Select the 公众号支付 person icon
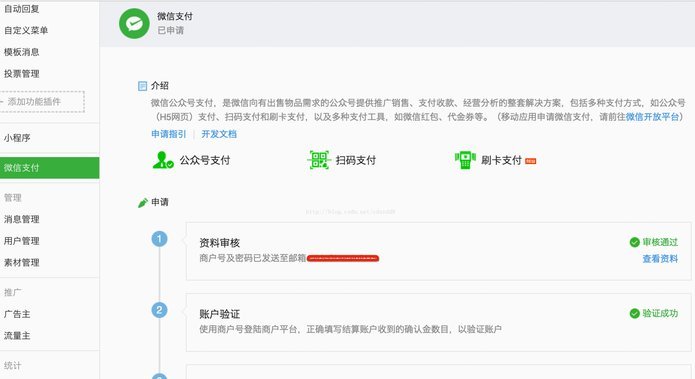695x379 pixels. [163, 160]
